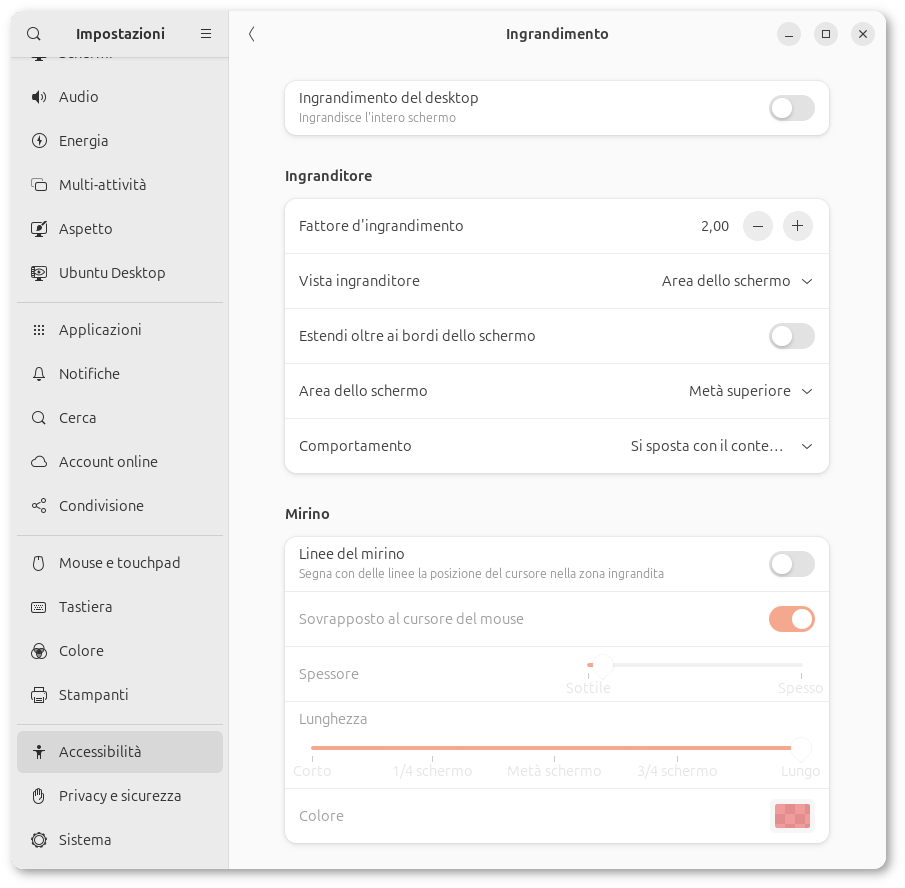Toggle Estendi oltre ai bordi dello schermo
Viewport: 905px width, 888px height.
tap(791, 336)
